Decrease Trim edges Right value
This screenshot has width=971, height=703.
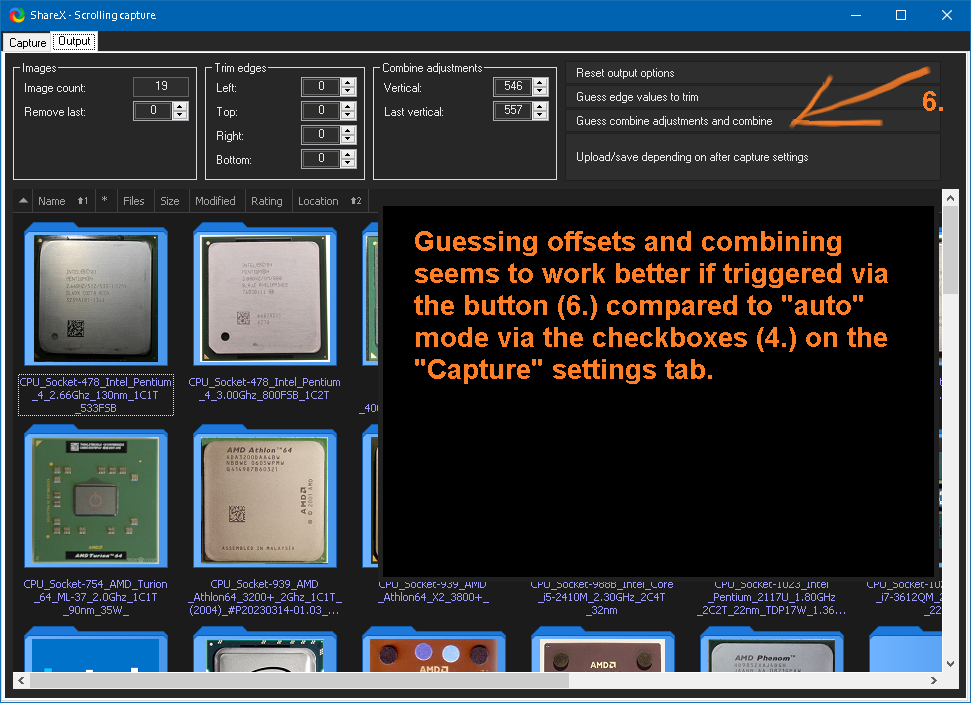pyautogui.click(x=348, y=139)
